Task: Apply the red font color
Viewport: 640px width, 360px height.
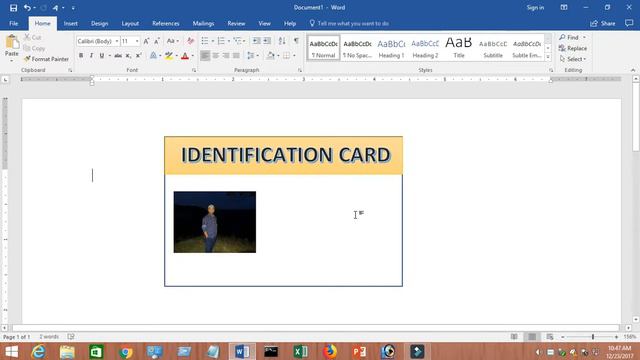Action: [185, 56]
